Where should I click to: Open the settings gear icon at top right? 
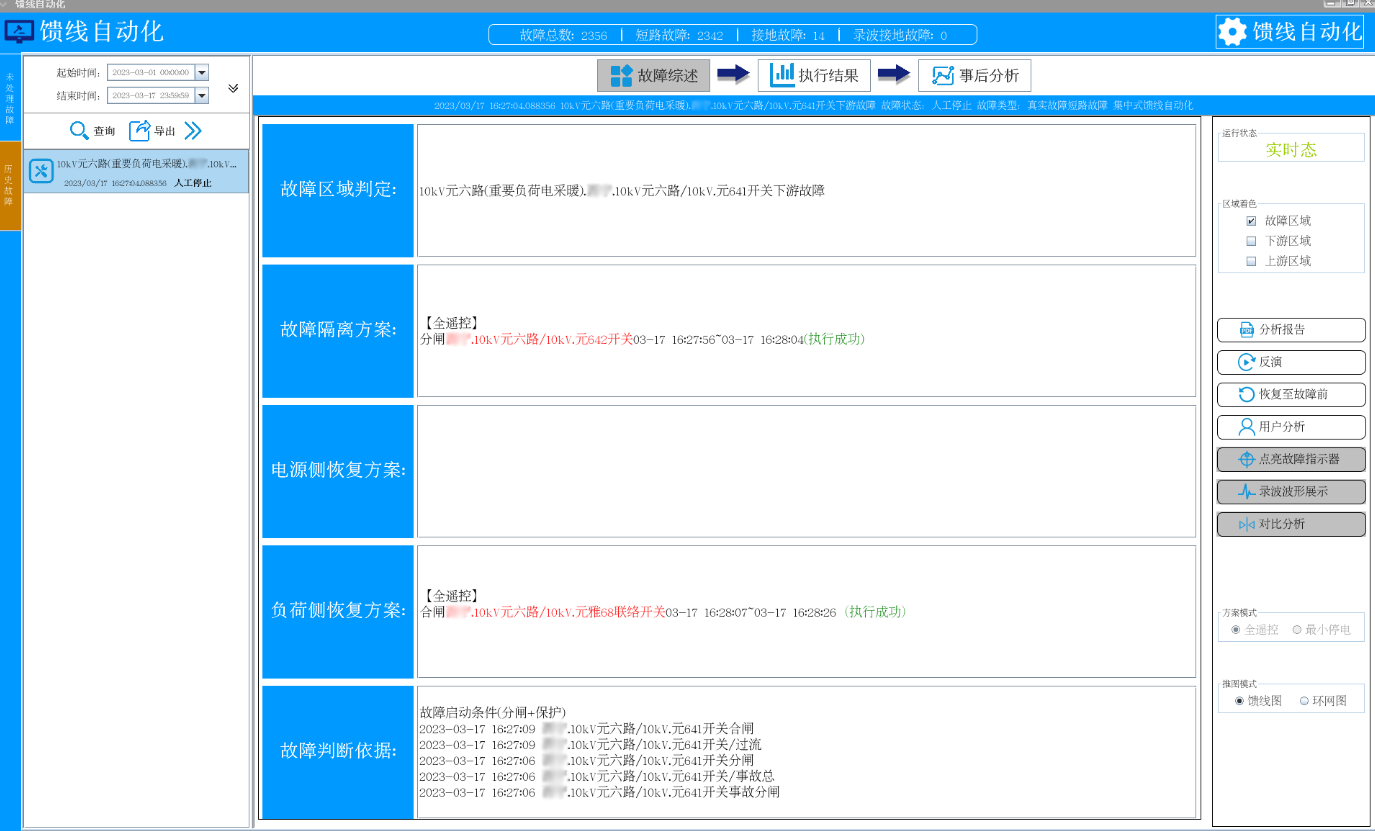point(1232,31)
